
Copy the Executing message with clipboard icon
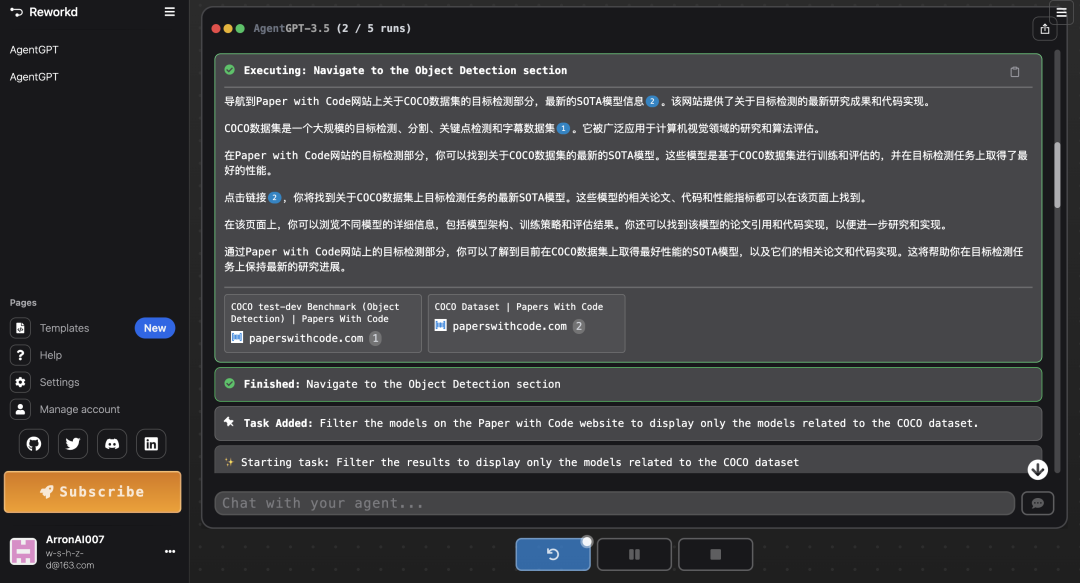click(x=1015, y=72)
